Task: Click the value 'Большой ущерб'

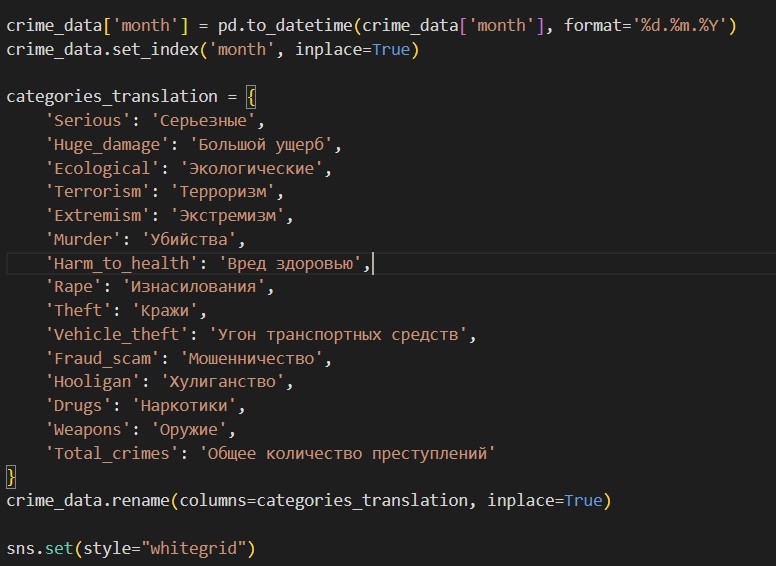Action: click(261, 144)
